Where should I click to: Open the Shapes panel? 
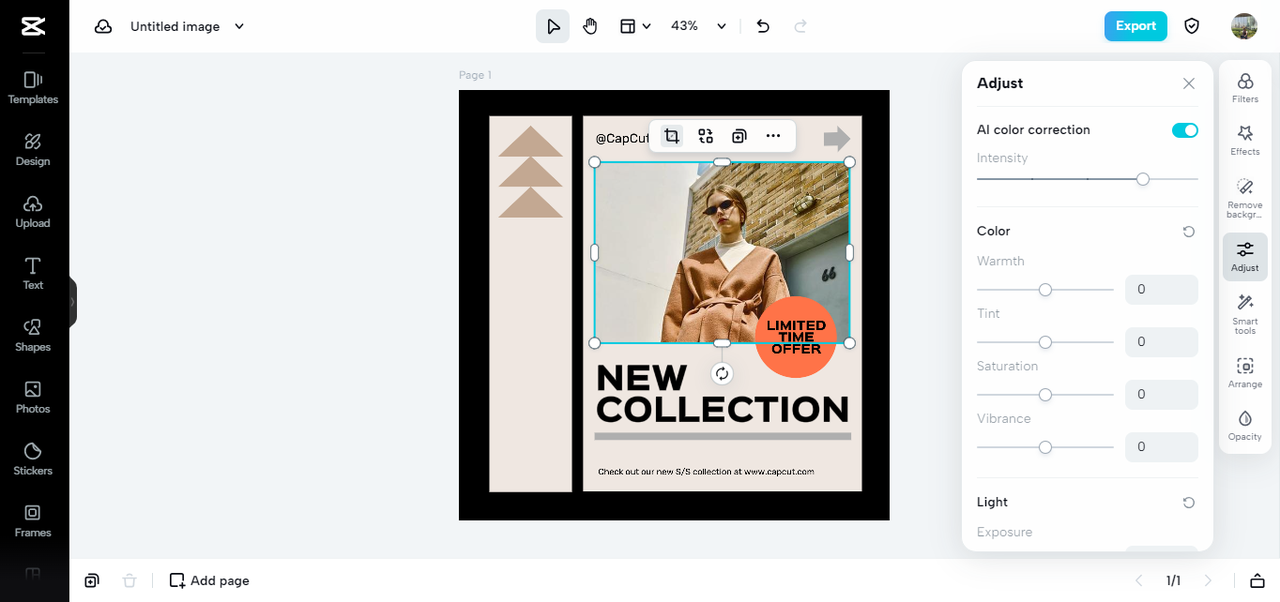pyautogui.click(x=33, y=335)
